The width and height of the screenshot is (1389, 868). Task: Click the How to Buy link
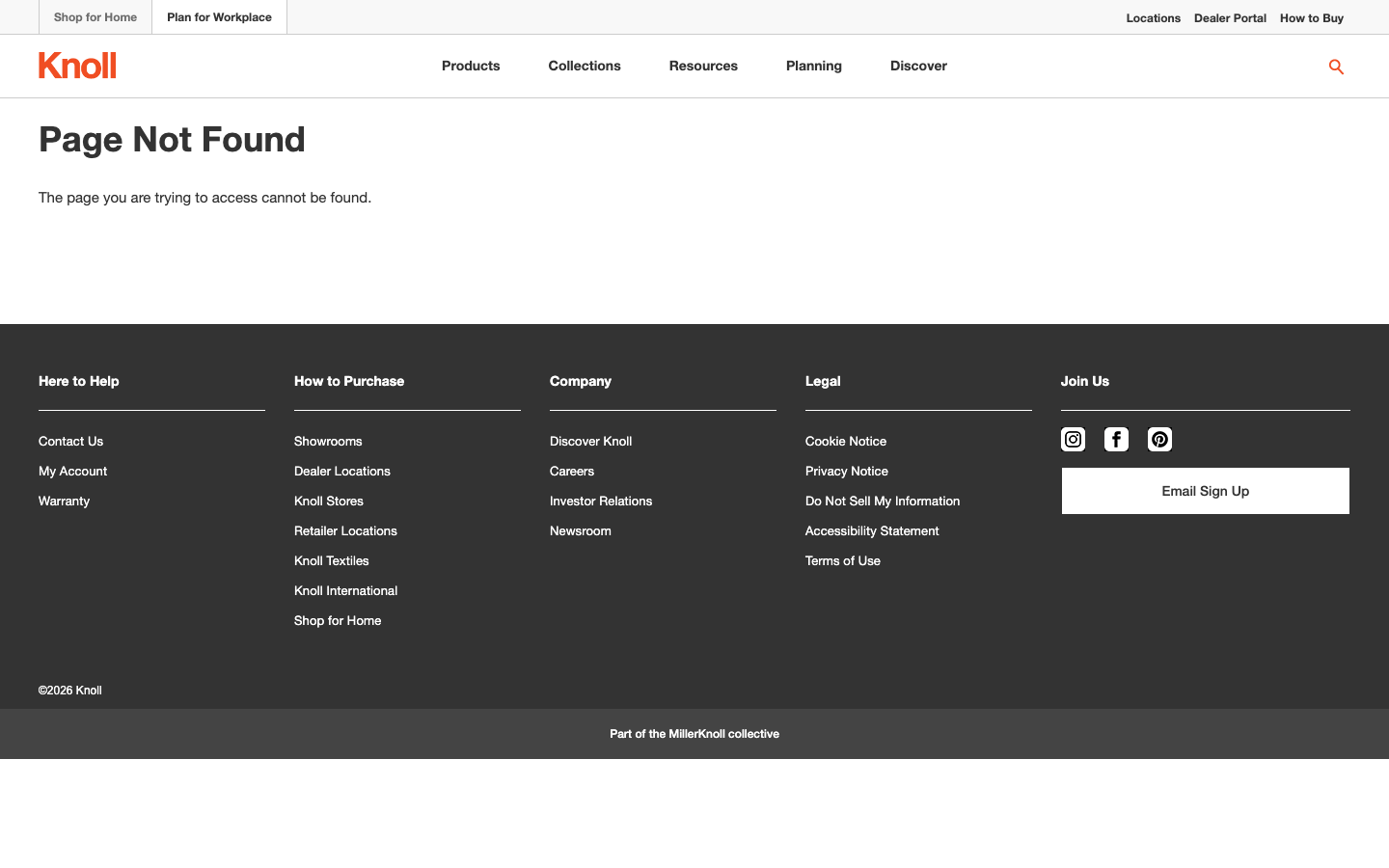click(x=1312, y=18)
